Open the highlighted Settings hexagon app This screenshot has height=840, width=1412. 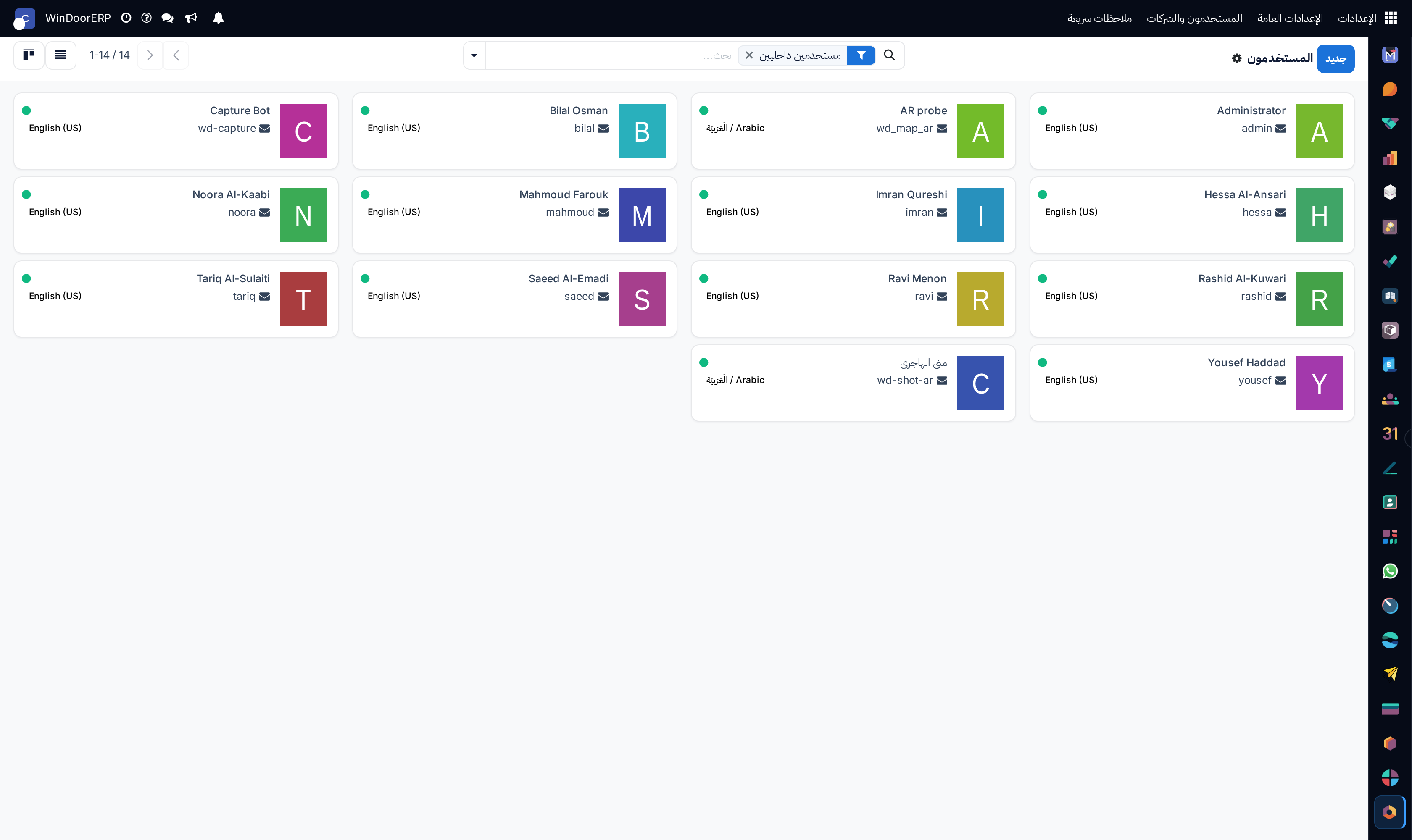pos(1390,812)
